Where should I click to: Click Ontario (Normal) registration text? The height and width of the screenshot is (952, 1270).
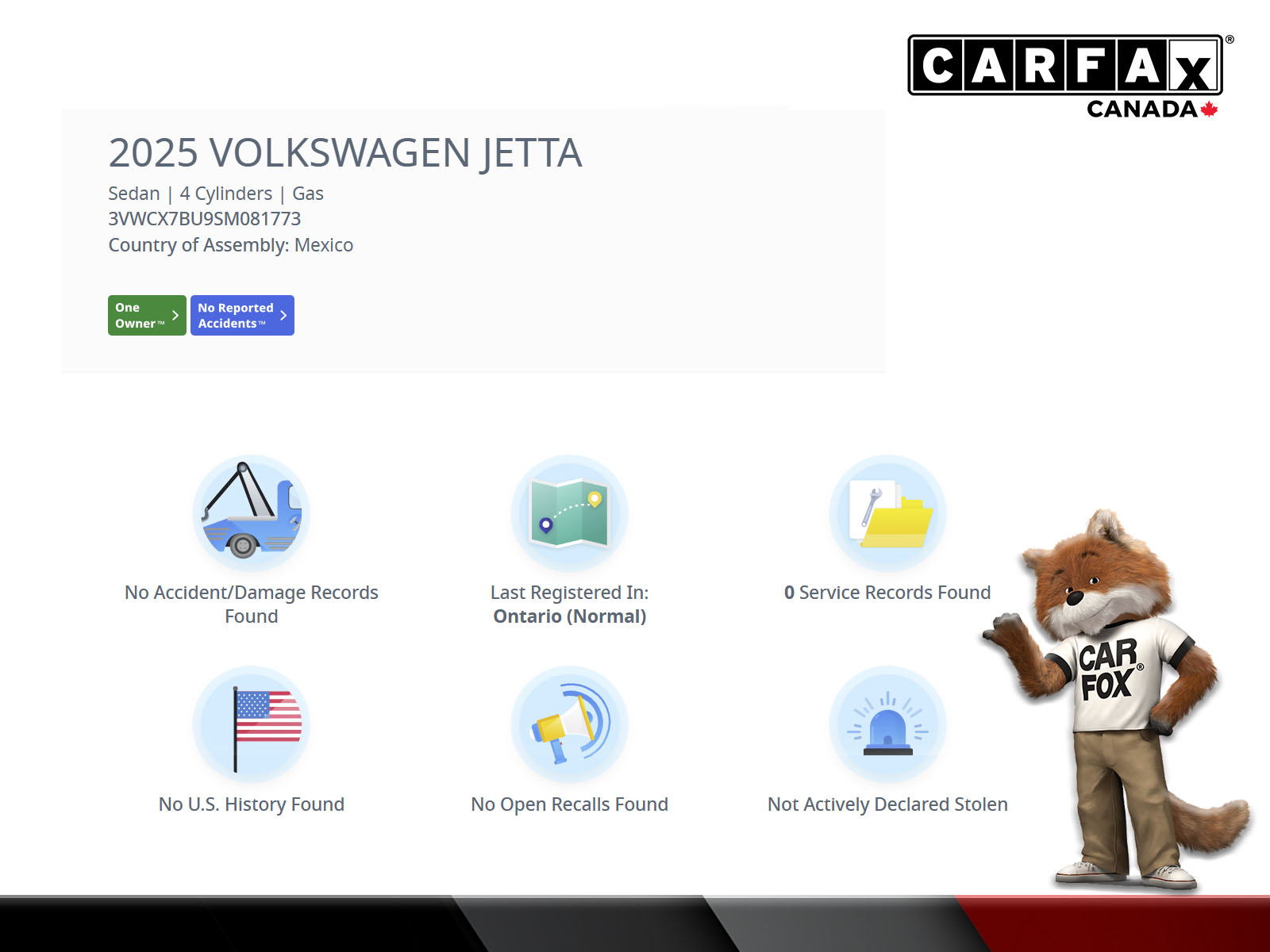569,616
